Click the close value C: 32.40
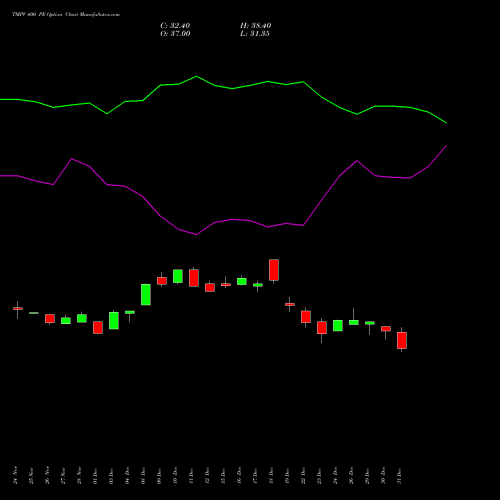Screen dimensions: 500x500 point(175,26)
